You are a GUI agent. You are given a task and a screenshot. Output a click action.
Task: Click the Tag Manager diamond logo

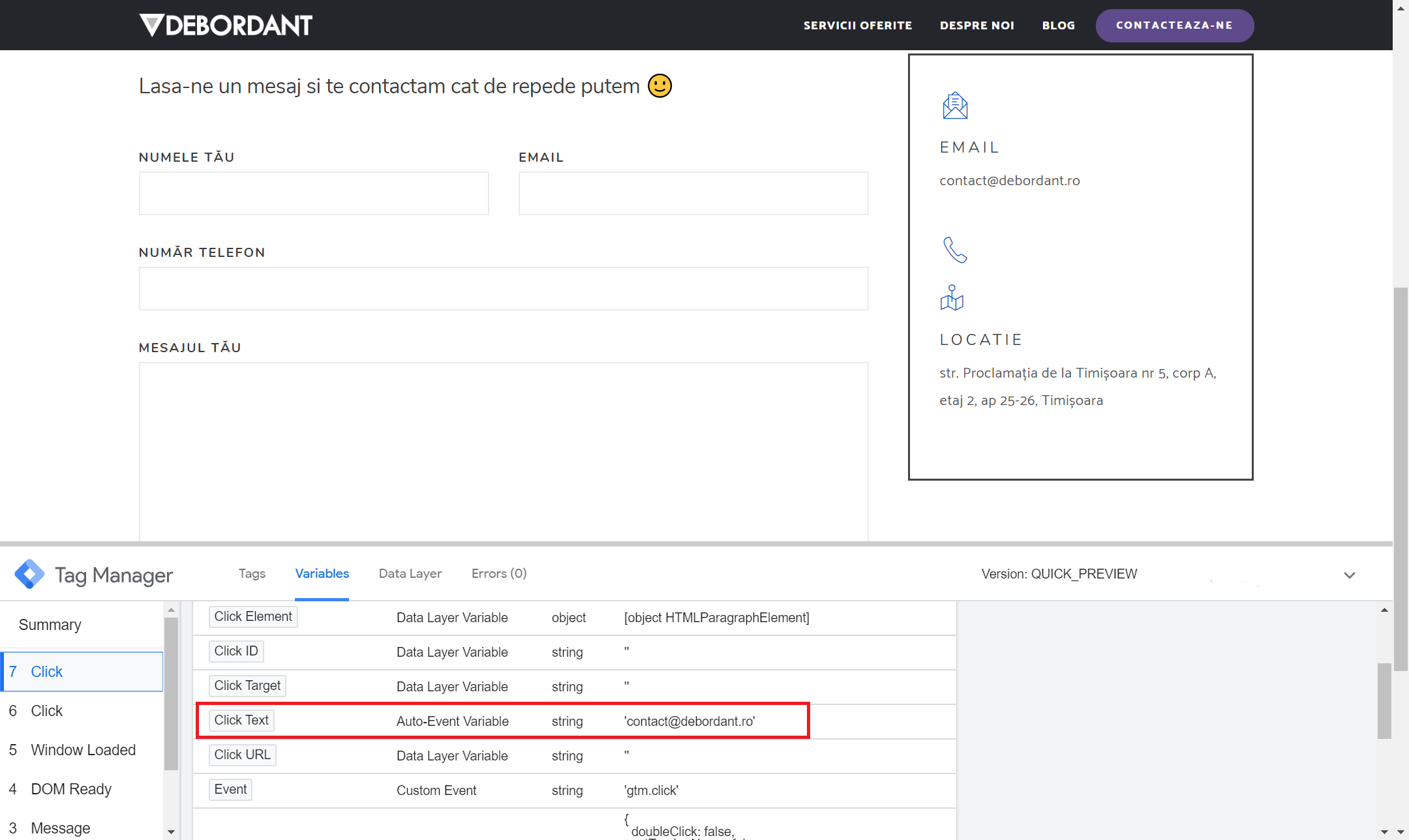(29, 575)
